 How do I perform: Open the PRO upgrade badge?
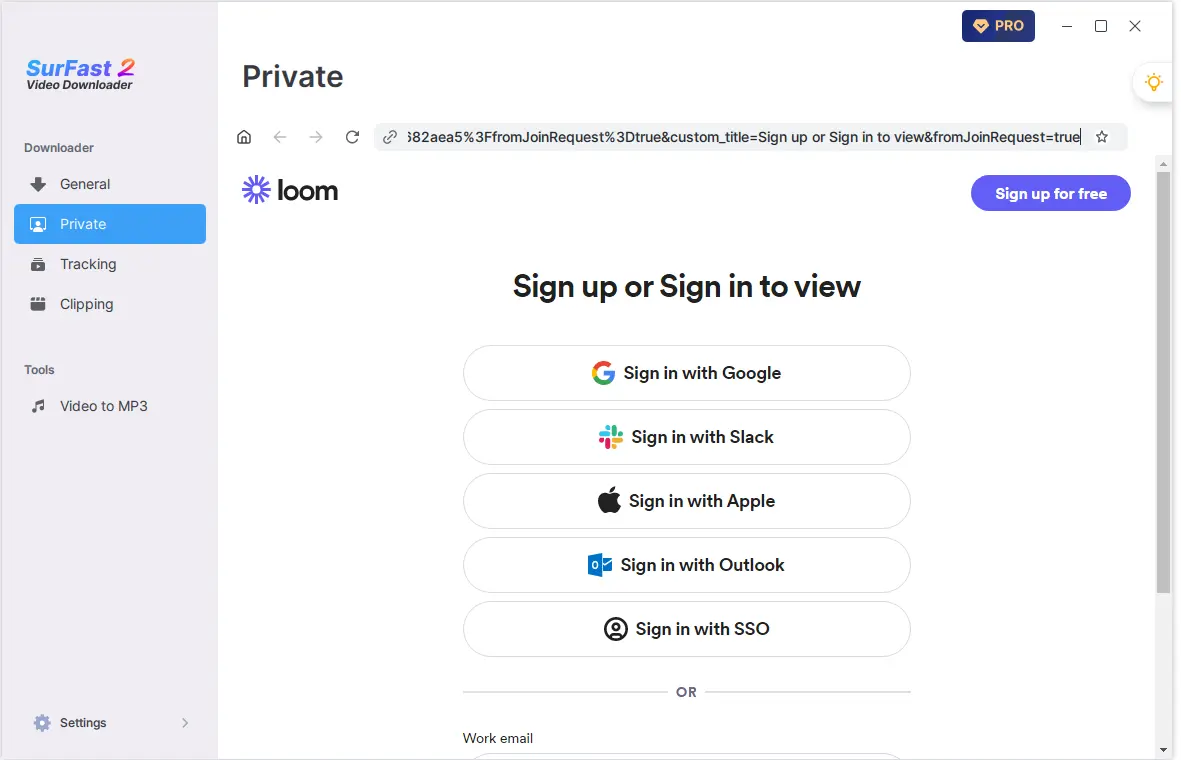click(x=998, y=26)
